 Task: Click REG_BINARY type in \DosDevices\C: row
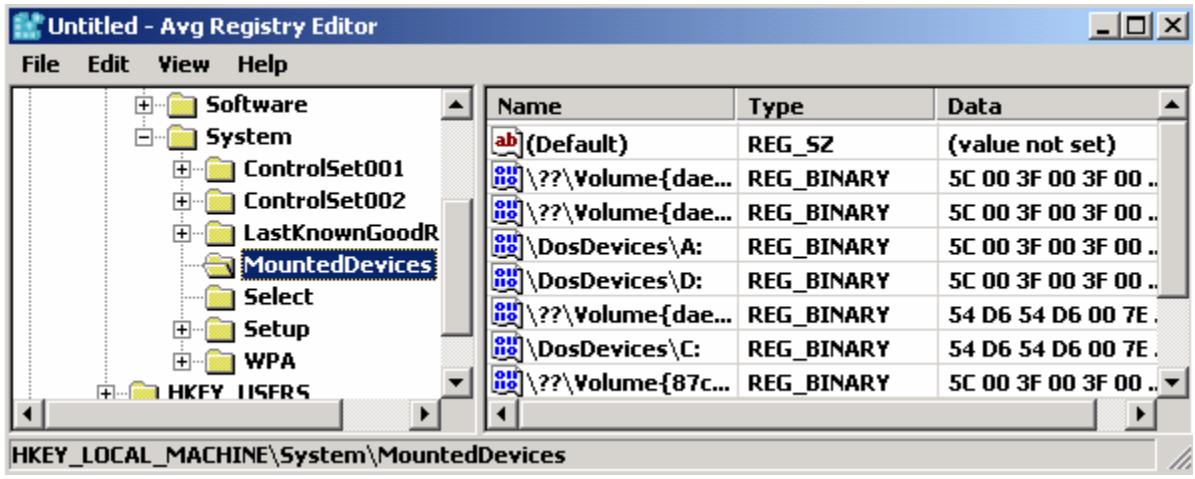coord(818,349)
